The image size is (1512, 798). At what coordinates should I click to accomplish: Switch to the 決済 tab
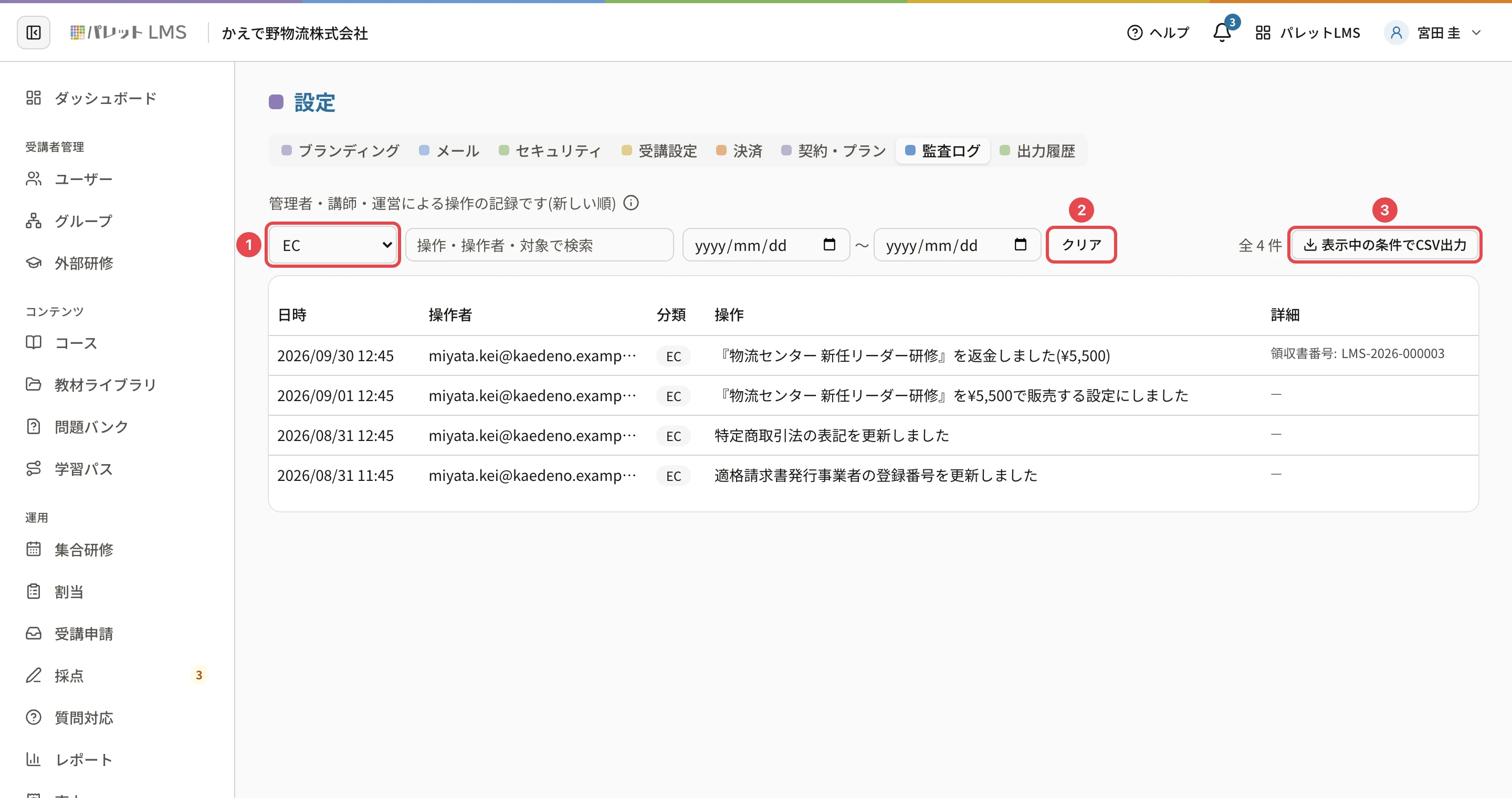(740, 151)
